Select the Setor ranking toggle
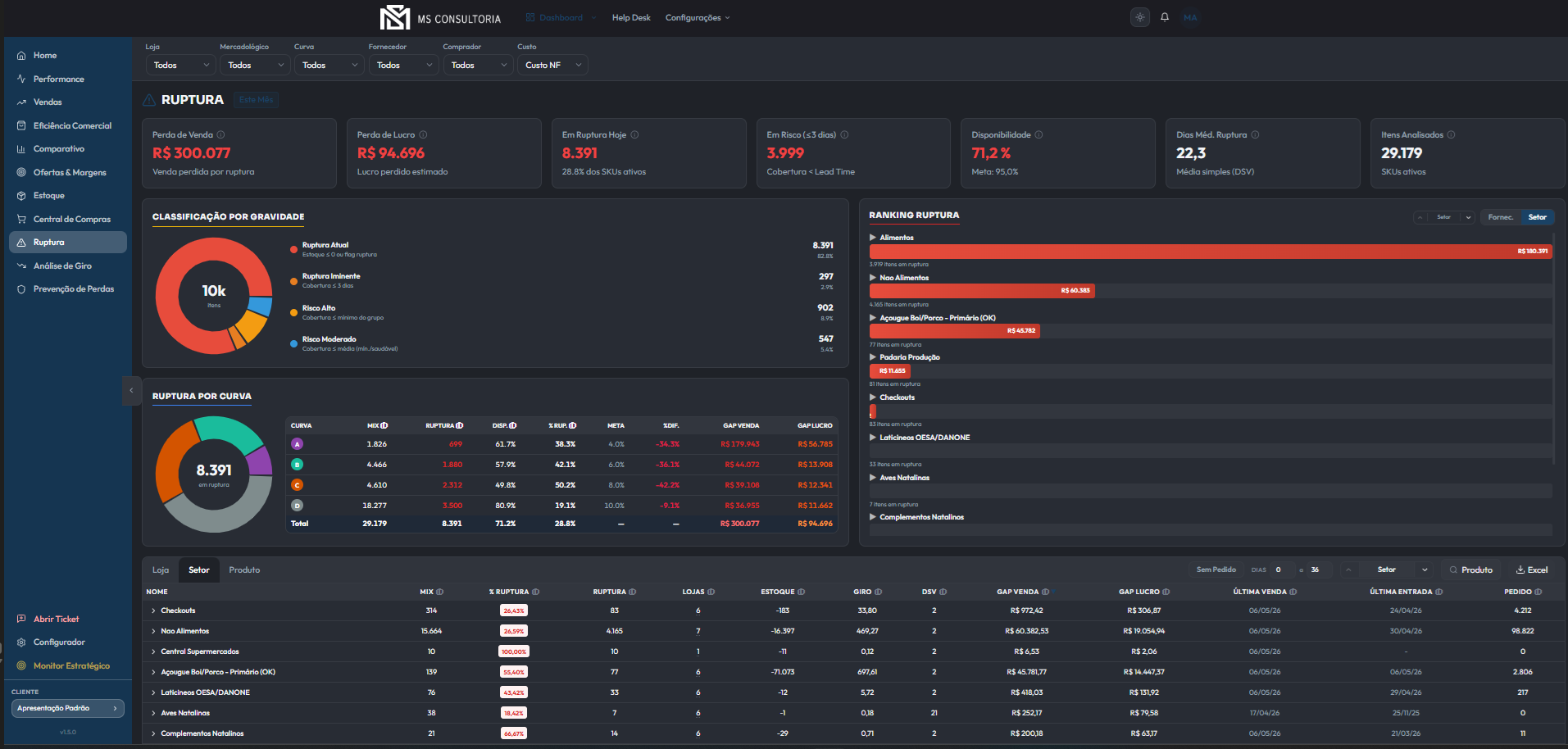The width and height of the screenshot is (1568, 749). pos(1537,217)
